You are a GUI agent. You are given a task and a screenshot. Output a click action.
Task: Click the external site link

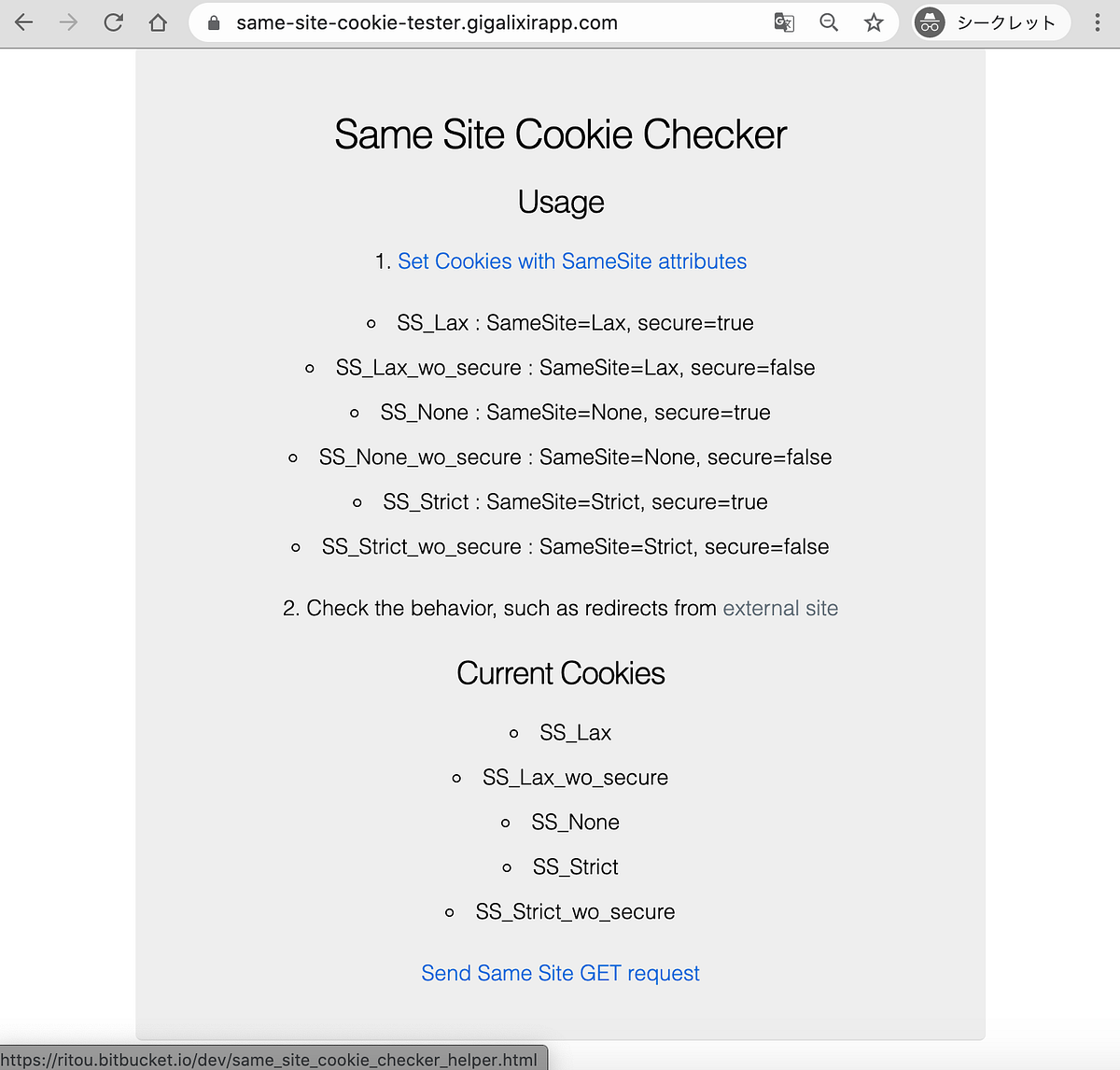pyautogui.click(x=780, y=608)
